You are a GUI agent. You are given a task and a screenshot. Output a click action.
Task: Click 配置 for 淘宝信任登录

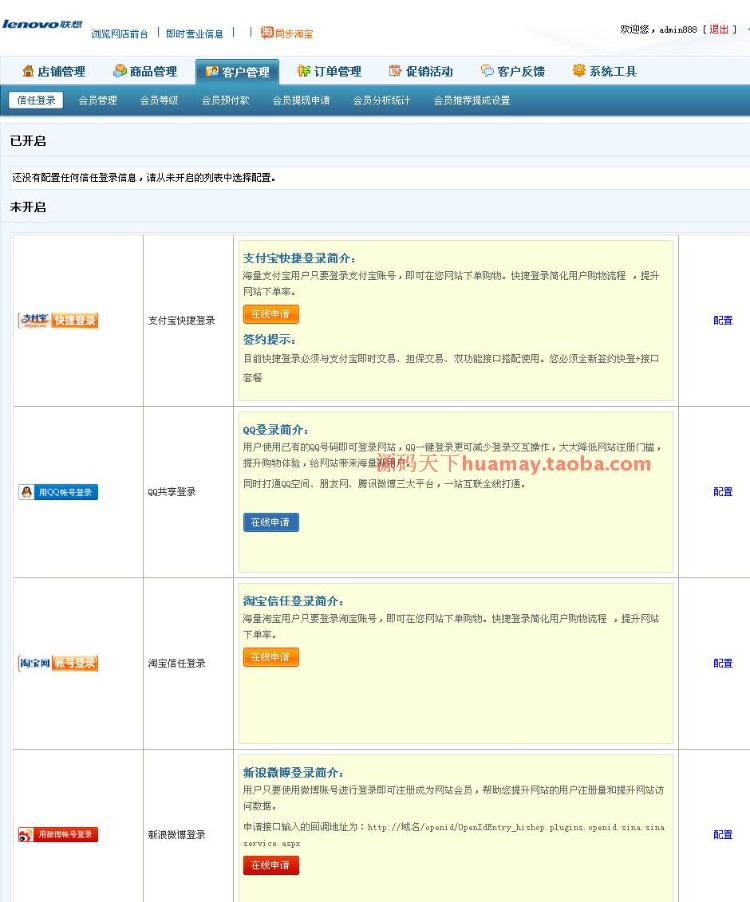point(723,663)
